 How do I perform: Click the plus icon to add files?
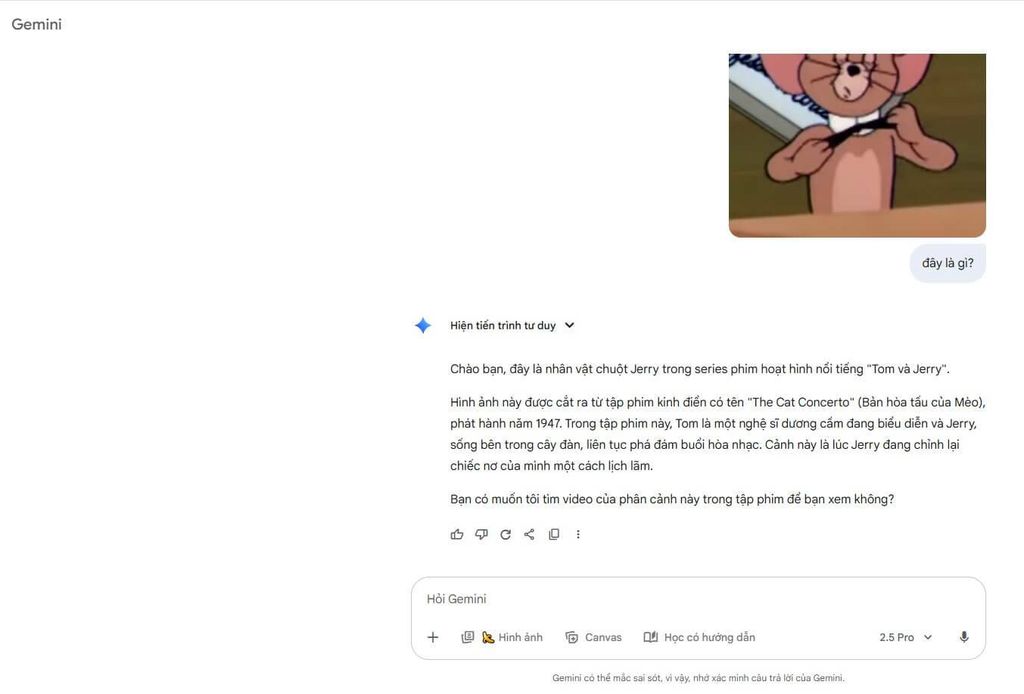(433, 637)
